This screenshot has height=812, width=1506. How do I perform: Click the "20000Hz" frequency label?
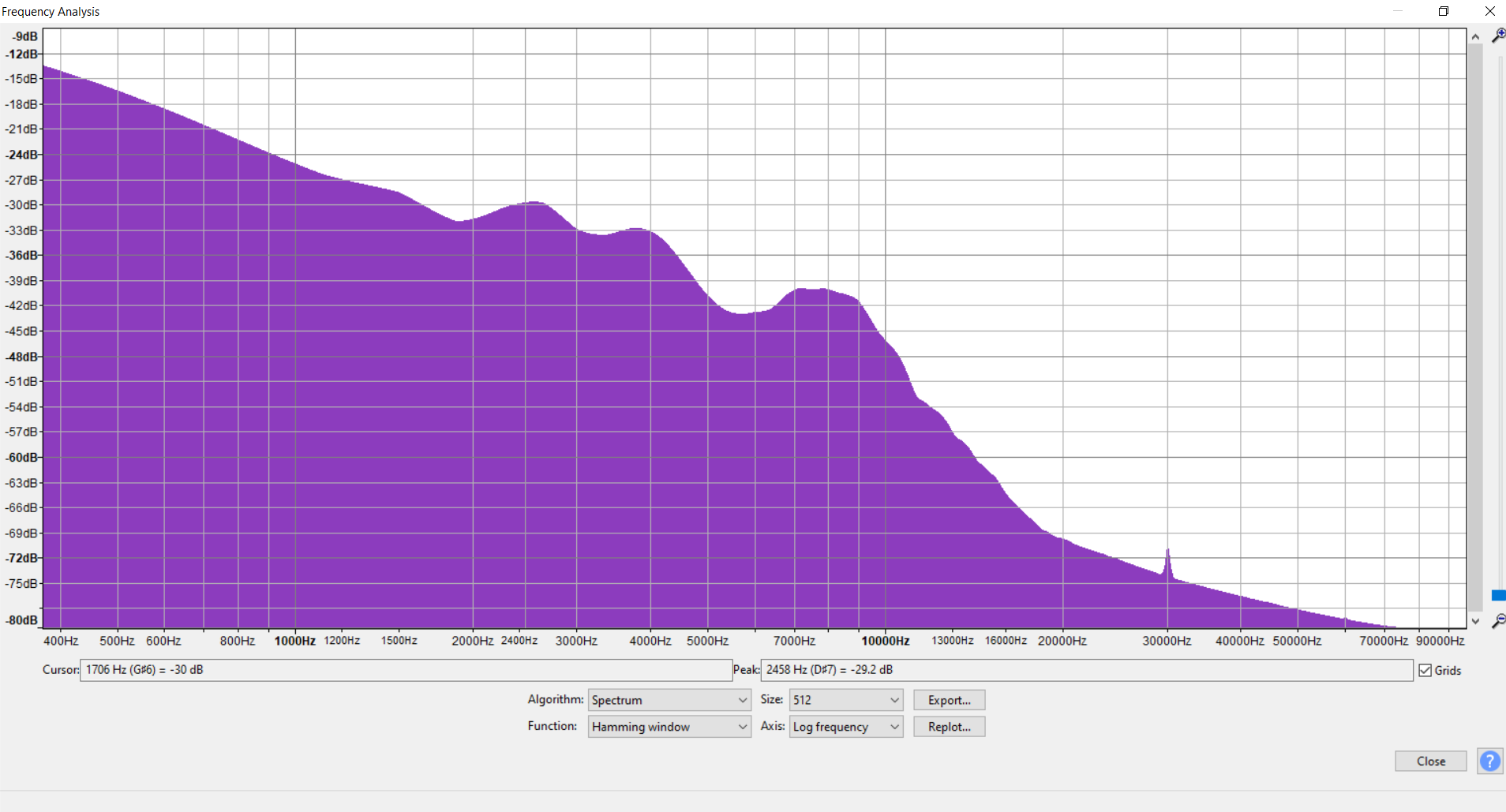coord(1062,641)
